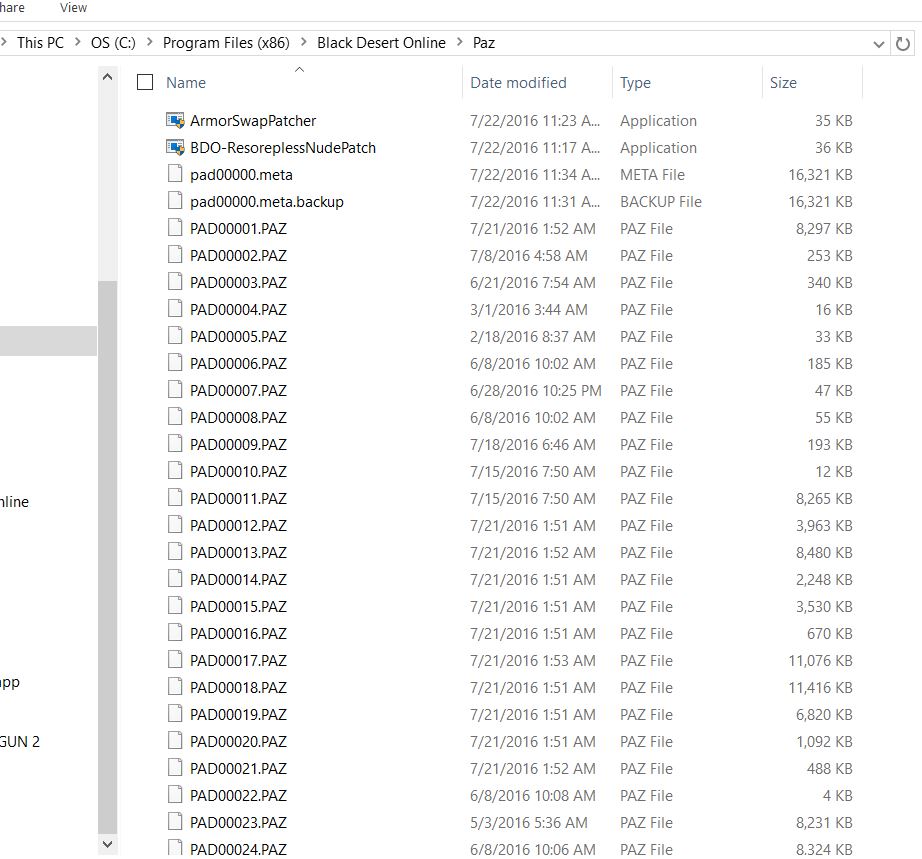The height and width of the screenshot is (859, 922).
Task: Sort files by Type column header
Action: point(635,83)
